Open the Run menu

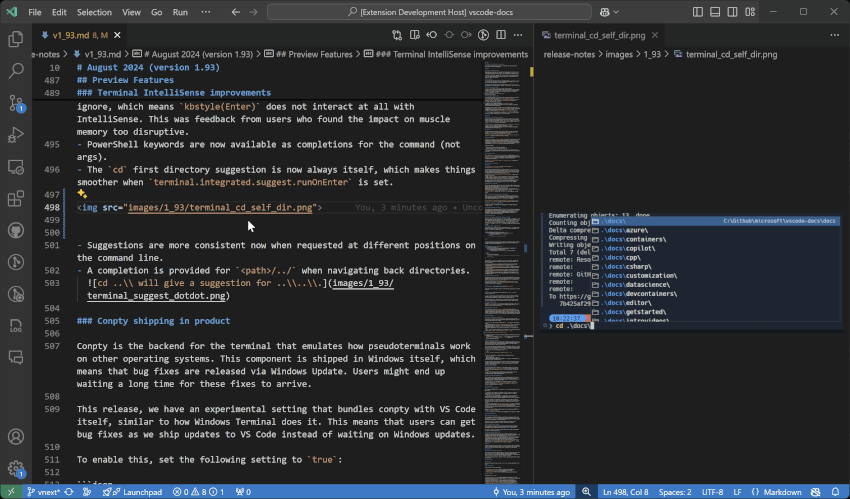180,12
